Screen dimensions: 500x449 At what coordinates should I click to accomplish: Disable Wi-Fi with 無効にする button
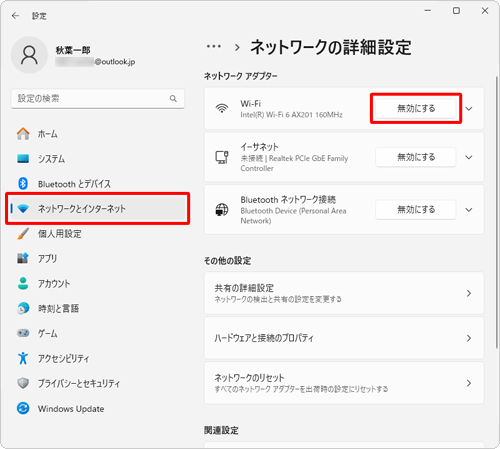pyautogui.click(x=416, y=108)
